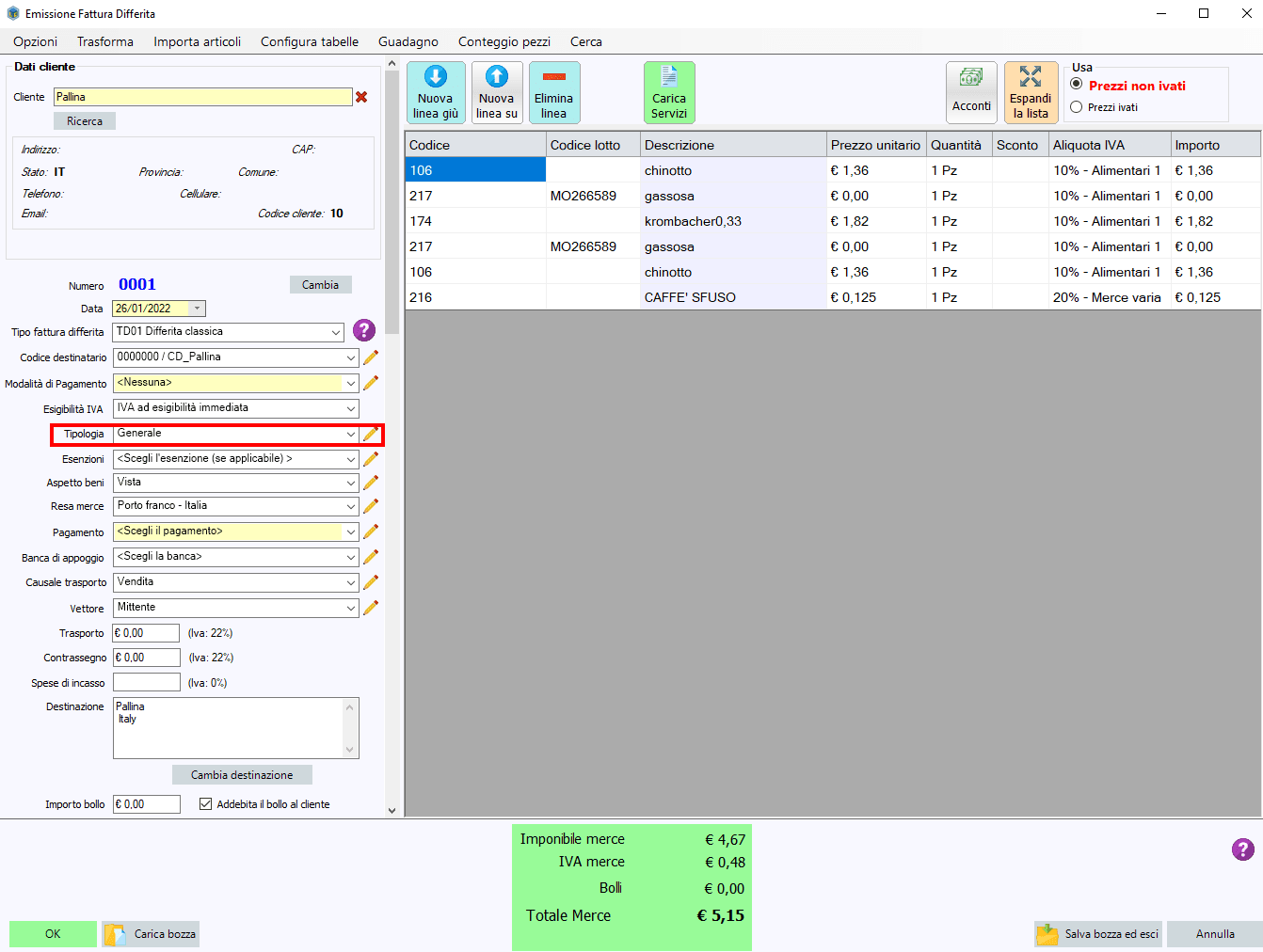Click the Trasporto amount field
The height and width of the screenshot is (952, 1263).
point(146,633)
